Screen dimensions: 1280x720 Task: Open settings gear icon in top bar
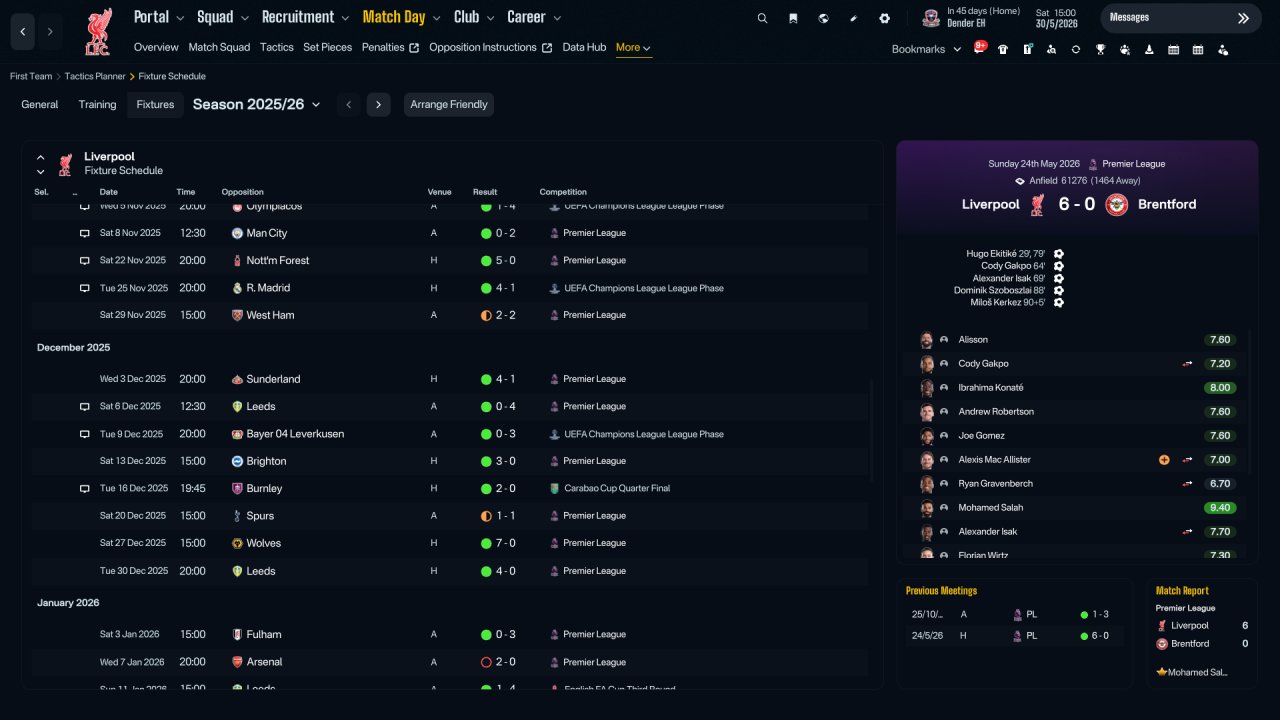pos(884,18)
